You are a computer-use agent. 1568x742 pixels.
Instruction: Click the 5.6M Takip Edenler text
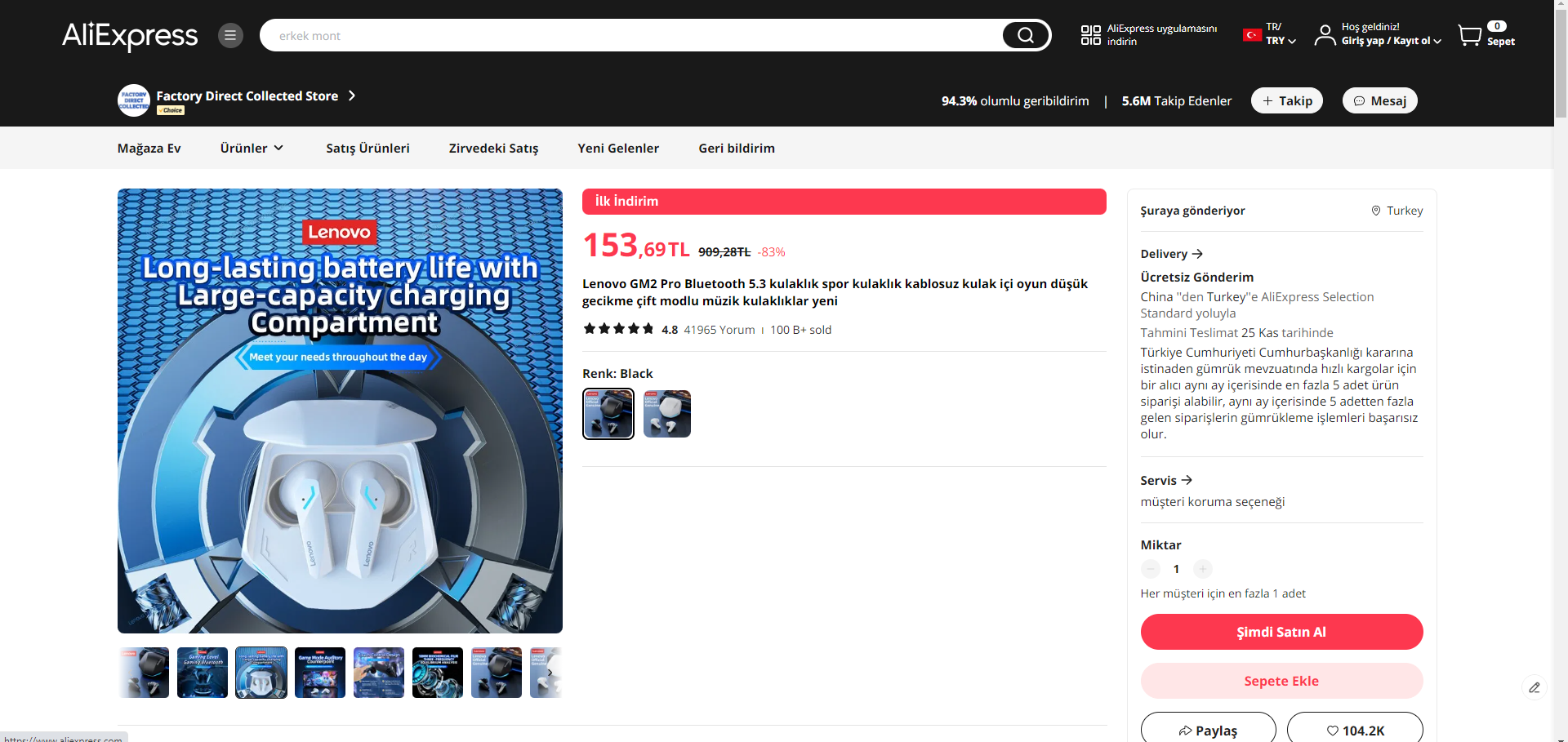1177,100
